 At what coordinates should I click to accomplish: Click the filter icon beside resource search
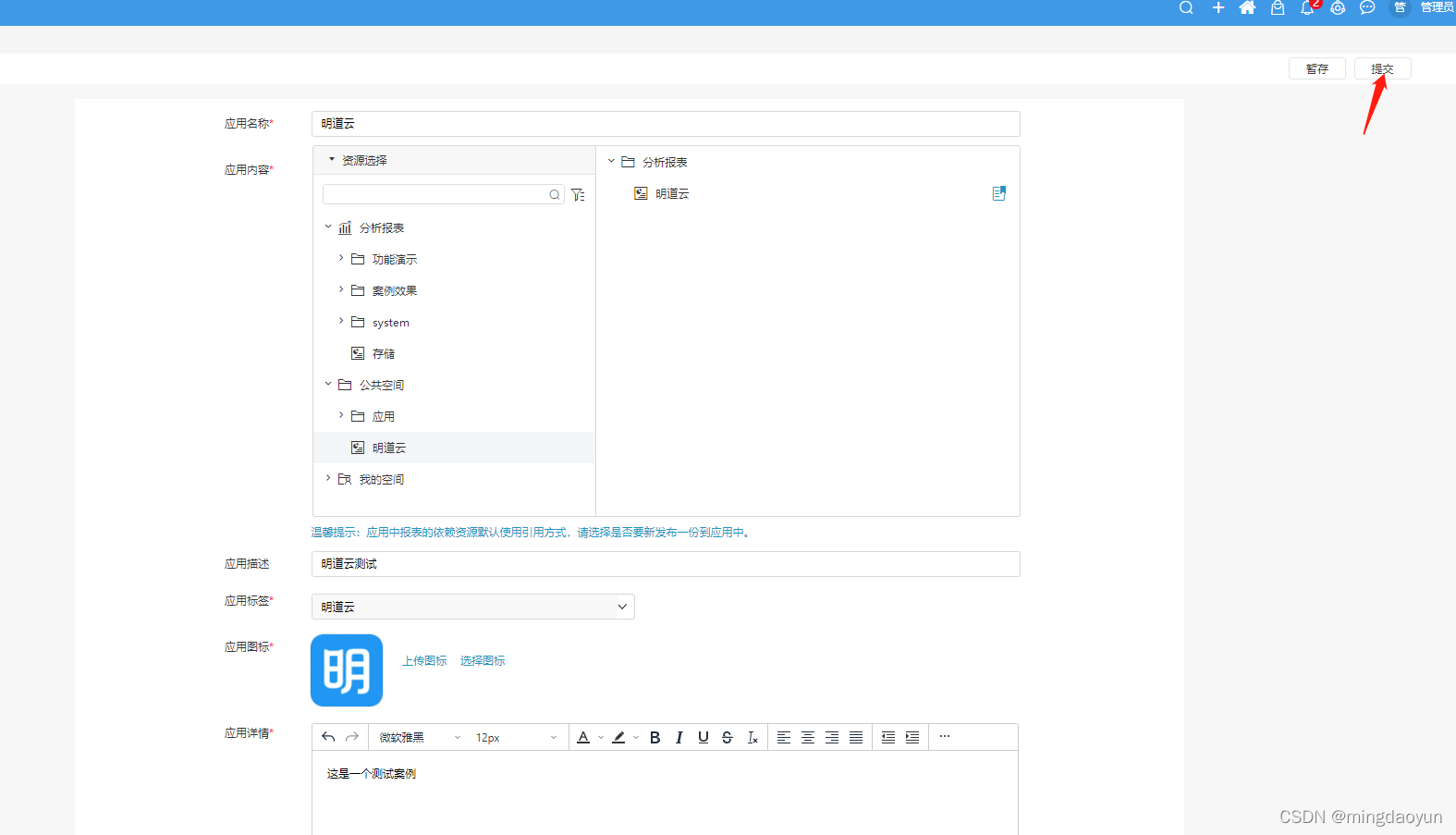(578, 194)
